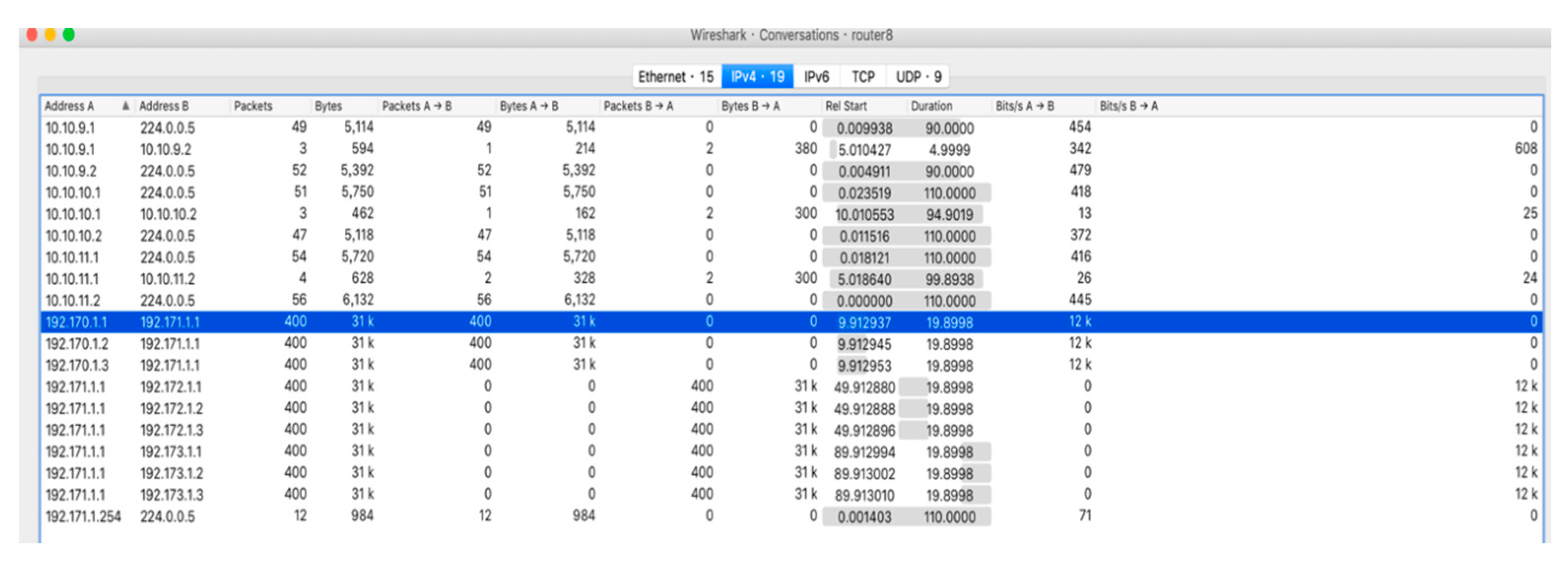Click the yellow minimize window button
The height and width of the screenshot is (566, 1568).
coord(51,35)
